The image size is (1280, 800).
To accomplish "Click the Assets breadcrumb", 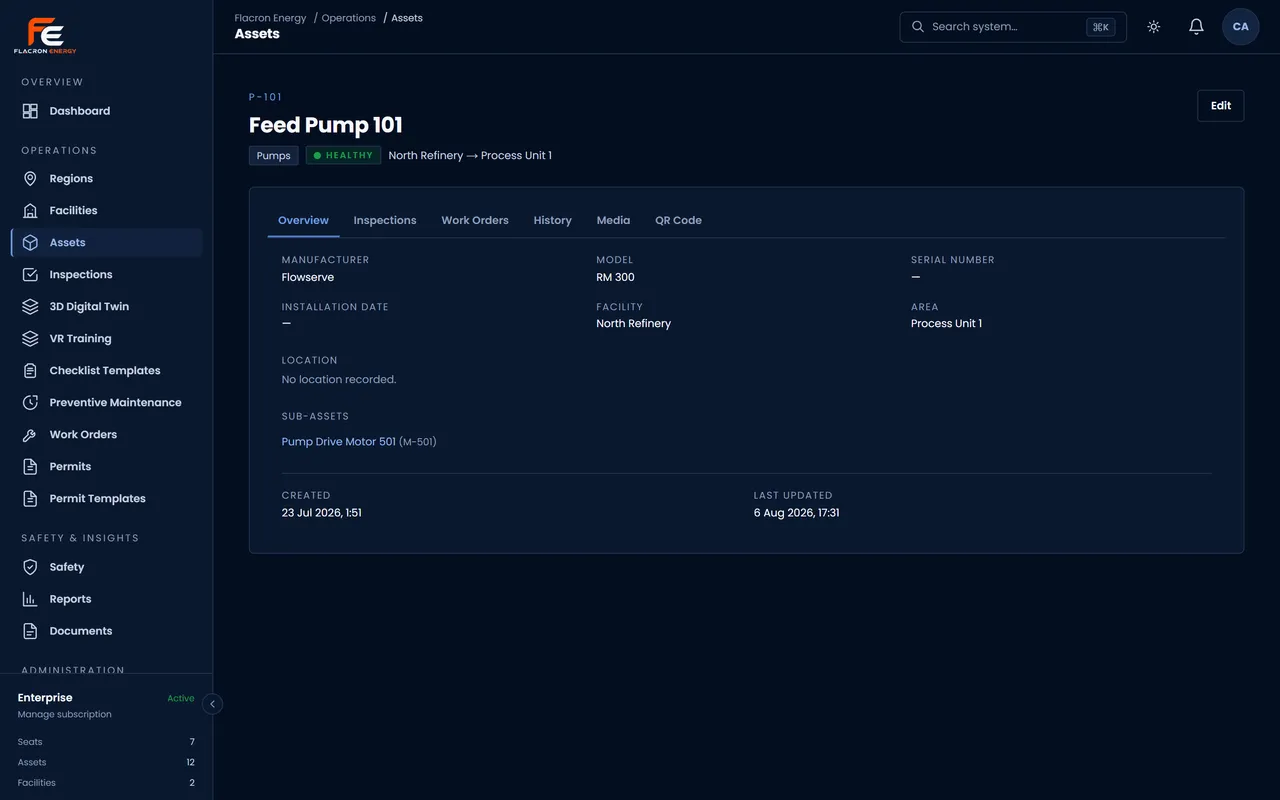I will (407, 18).
